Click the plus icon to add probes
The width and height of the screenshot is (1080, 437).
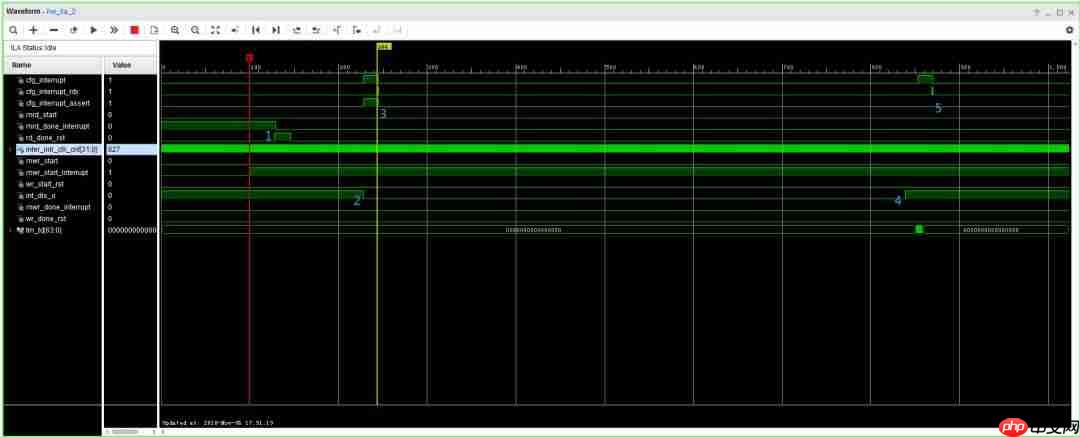point(33,30)
